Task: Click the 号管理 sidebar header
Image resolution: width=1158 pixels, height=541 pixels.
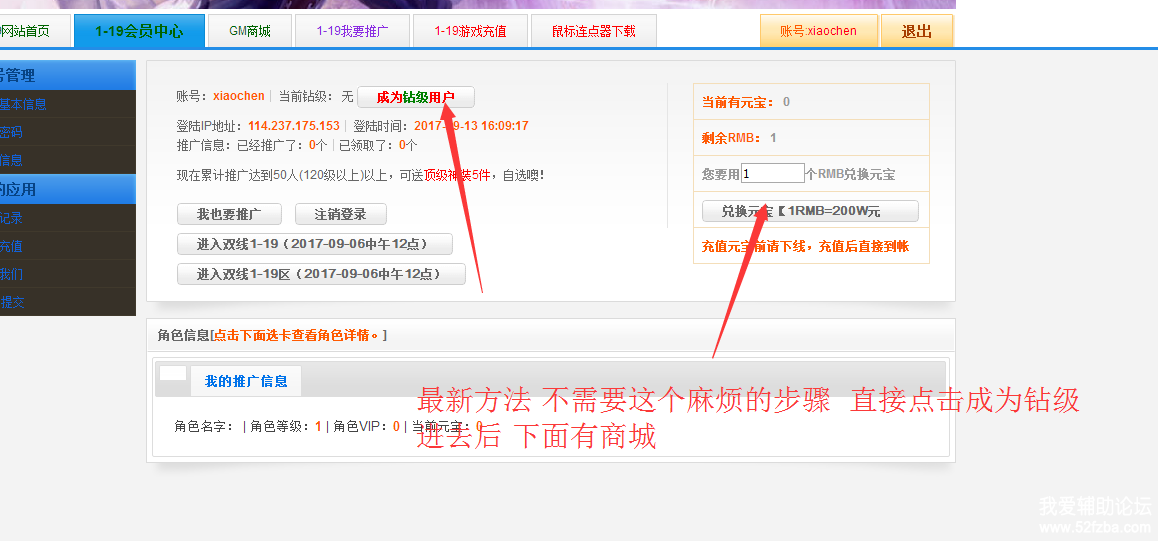Action: click(66, 75)
